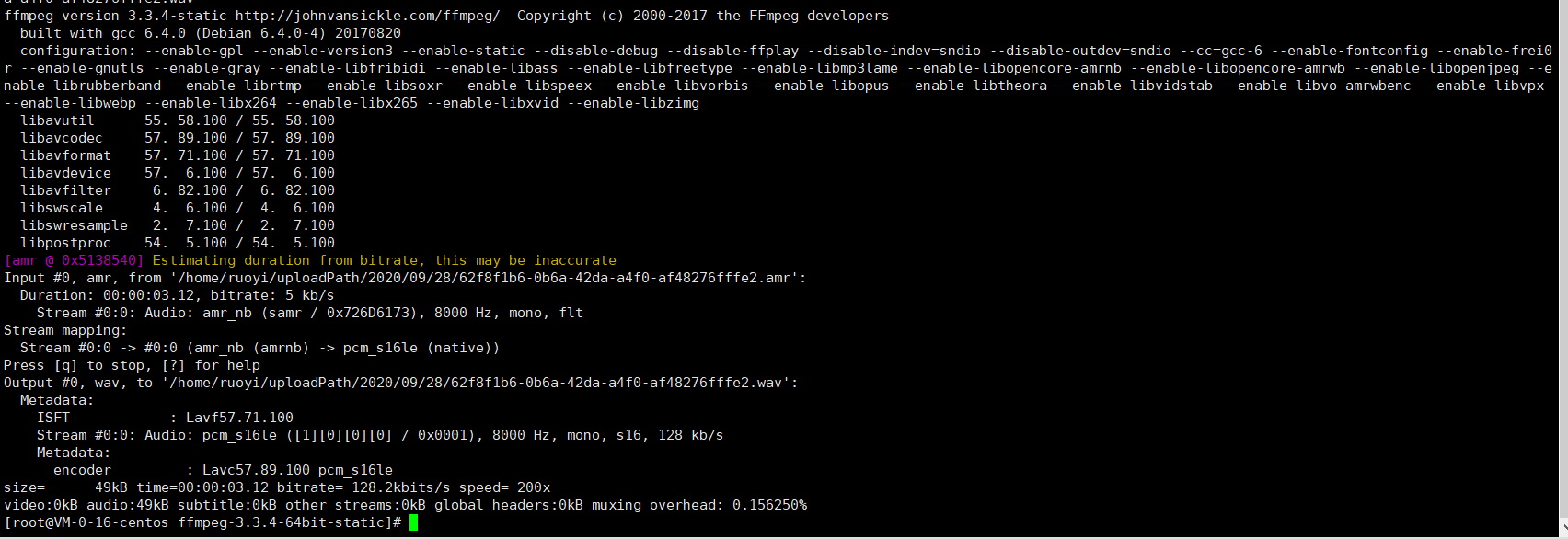
Task: Click the 'Input #0, amr, from' line
Action: pos(405,278)
